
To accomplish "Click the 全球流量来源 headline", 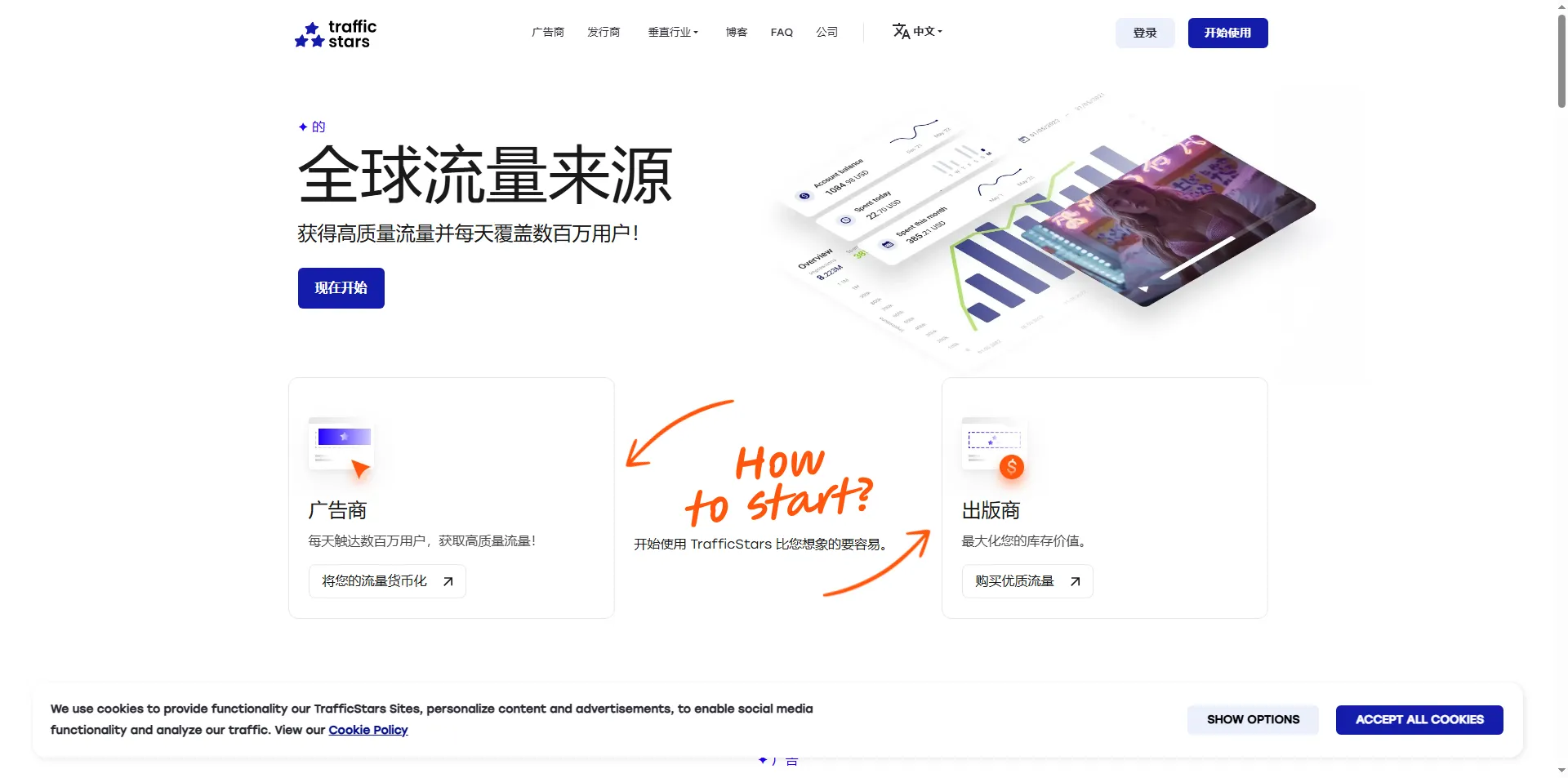I will click(x=485, y=175).
